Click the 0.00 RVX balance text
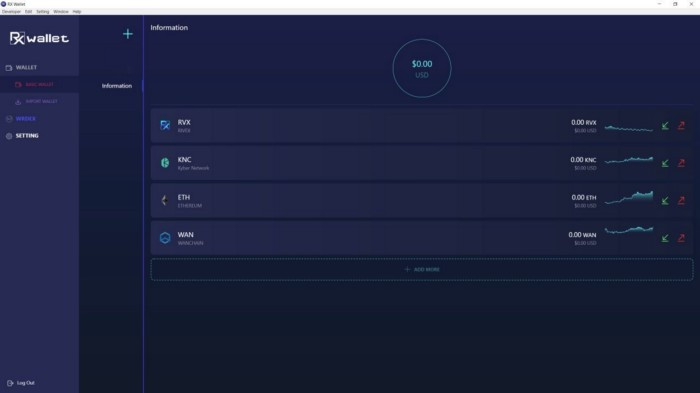Viewport: 700px width, 393px height. pos(583,122)
